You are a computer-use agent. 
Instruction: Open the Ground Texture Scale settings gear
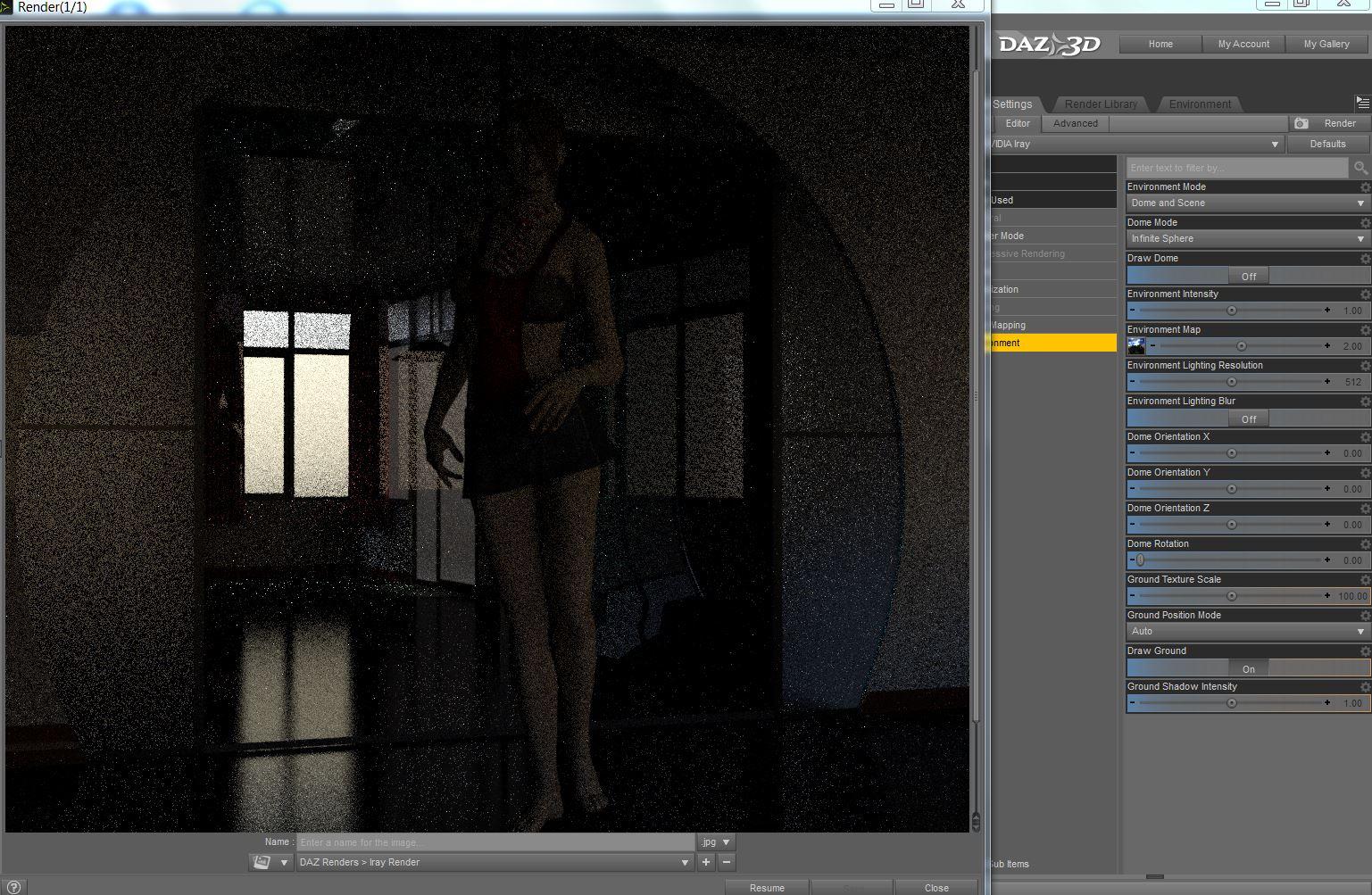pos(1365,580)
